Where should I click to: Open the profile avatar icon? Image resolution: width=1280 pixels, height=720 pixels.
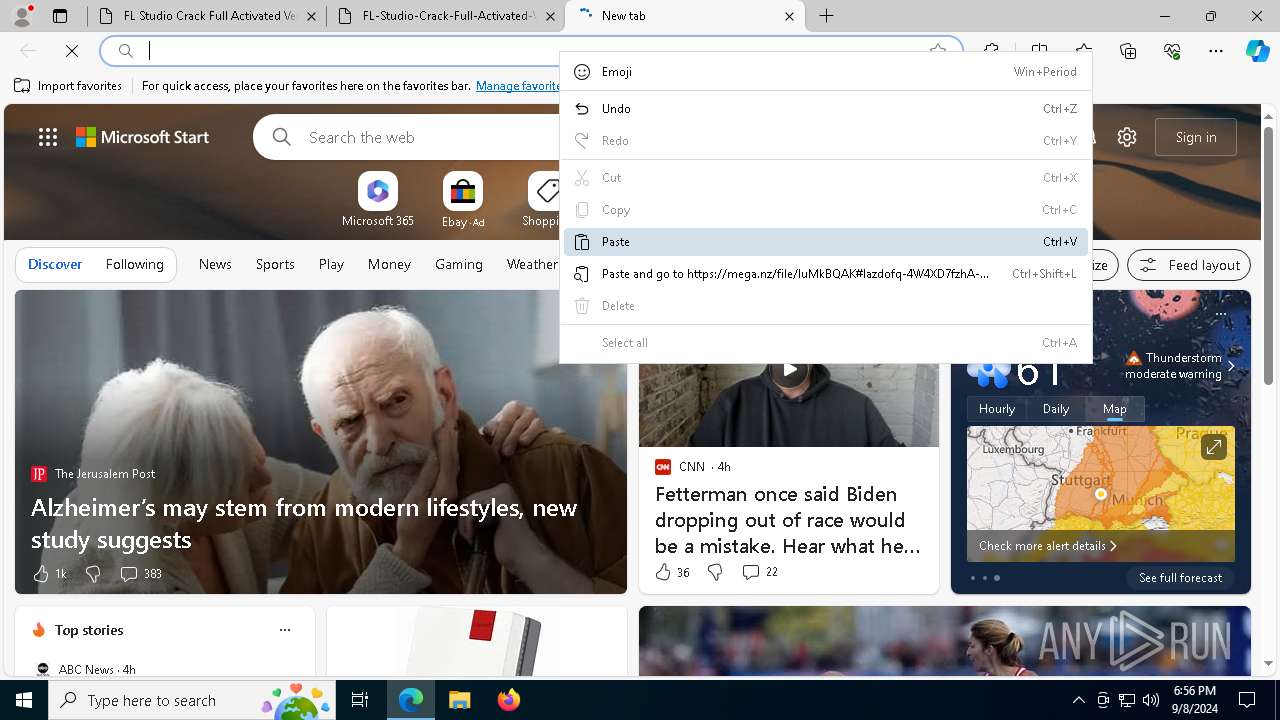coord(22,16)
